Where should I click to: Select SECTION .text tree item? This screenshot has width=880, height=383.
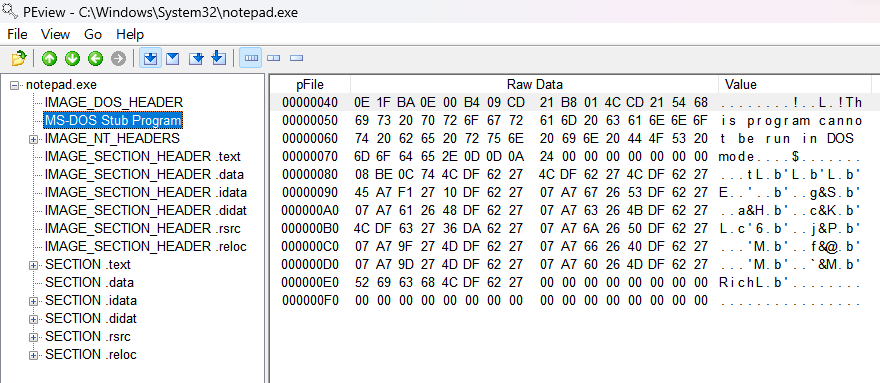point(88,264)
